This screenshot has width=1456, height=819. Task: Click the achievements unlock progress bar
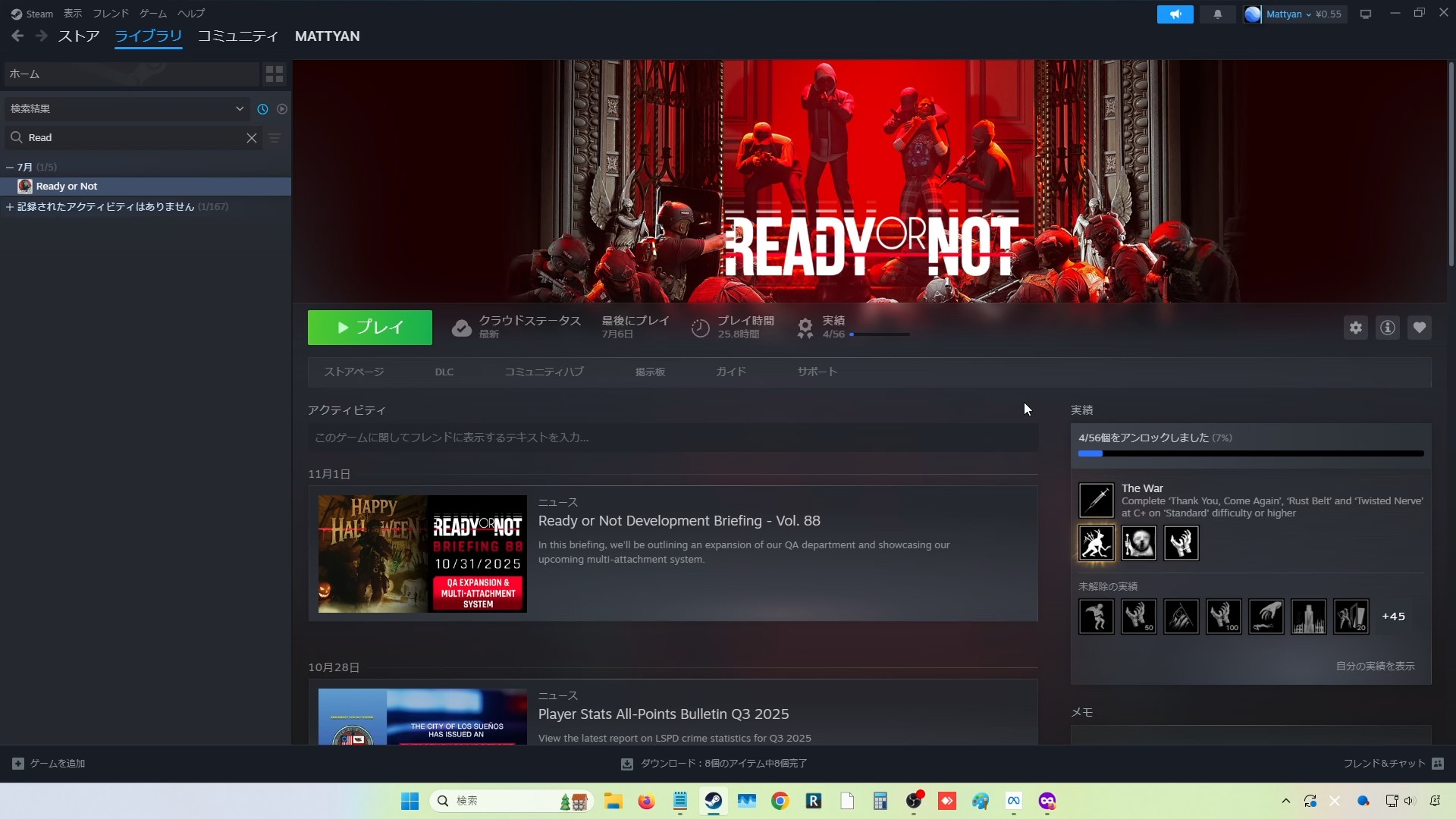[1250, 453]
